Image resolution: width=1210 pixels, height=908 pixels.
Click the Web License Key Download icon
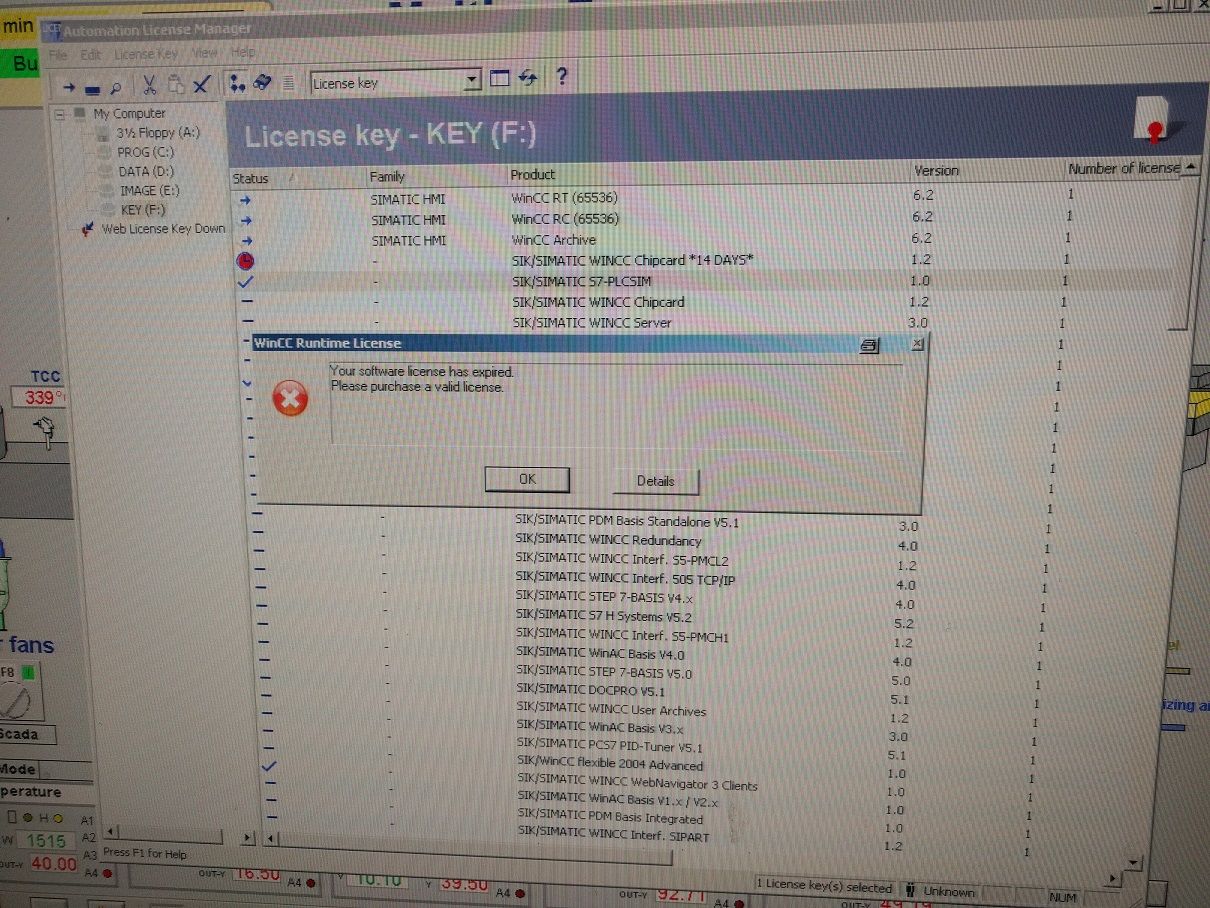coord(87,230)
